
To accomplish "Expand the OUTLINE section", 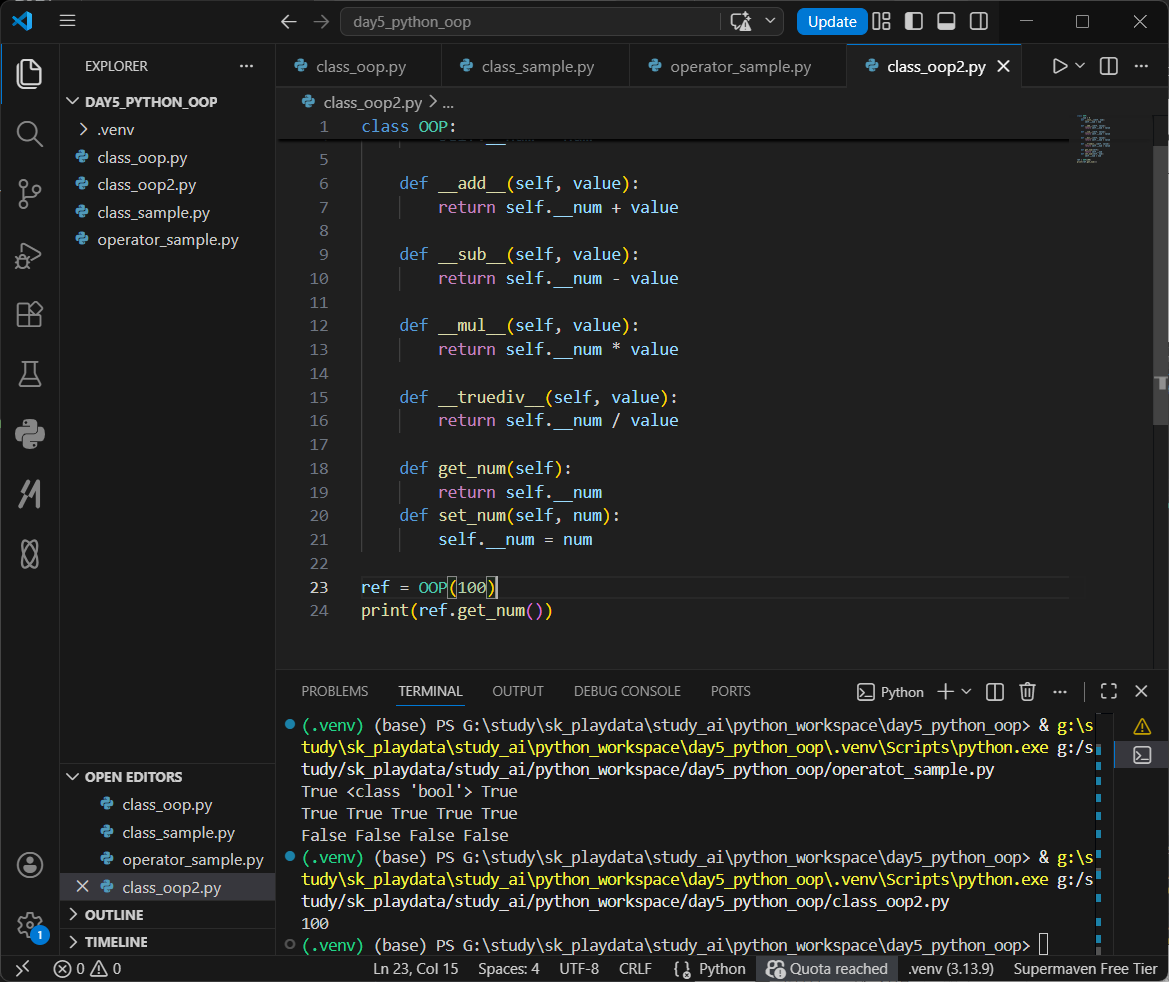I will pos(168,915).
